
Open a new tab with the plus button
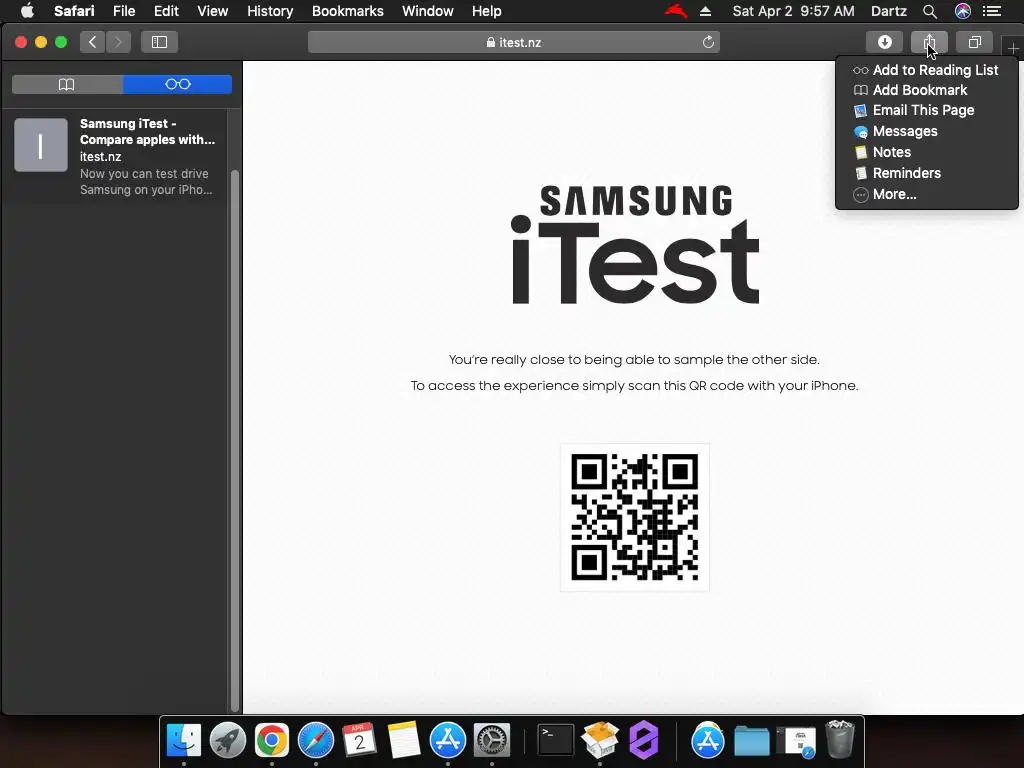click(1013, 48)
